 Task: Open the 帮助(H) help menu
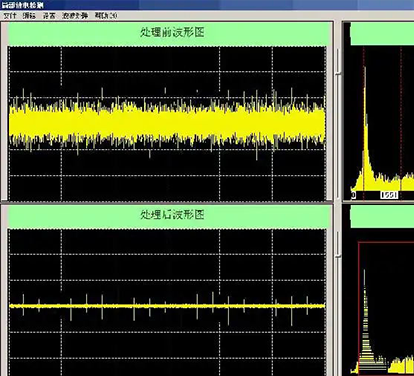106,16
